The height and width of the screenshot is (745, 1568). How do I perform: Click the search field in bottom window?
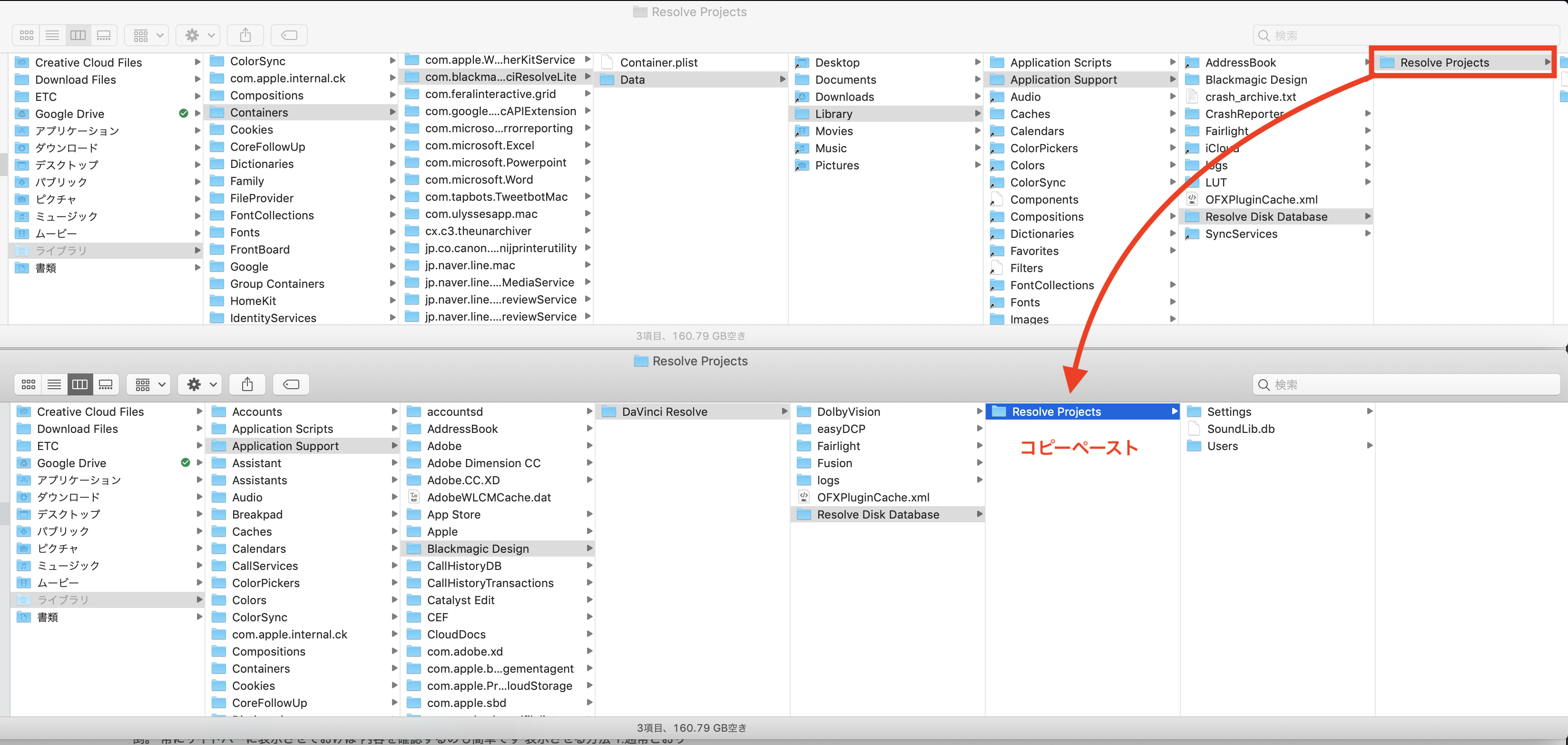(x=1406, y=384)
